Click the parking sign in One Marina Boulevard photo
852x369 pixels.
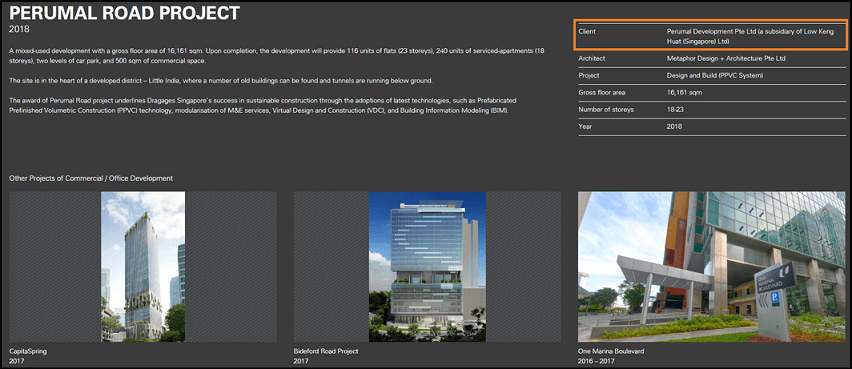pos(775,296)
